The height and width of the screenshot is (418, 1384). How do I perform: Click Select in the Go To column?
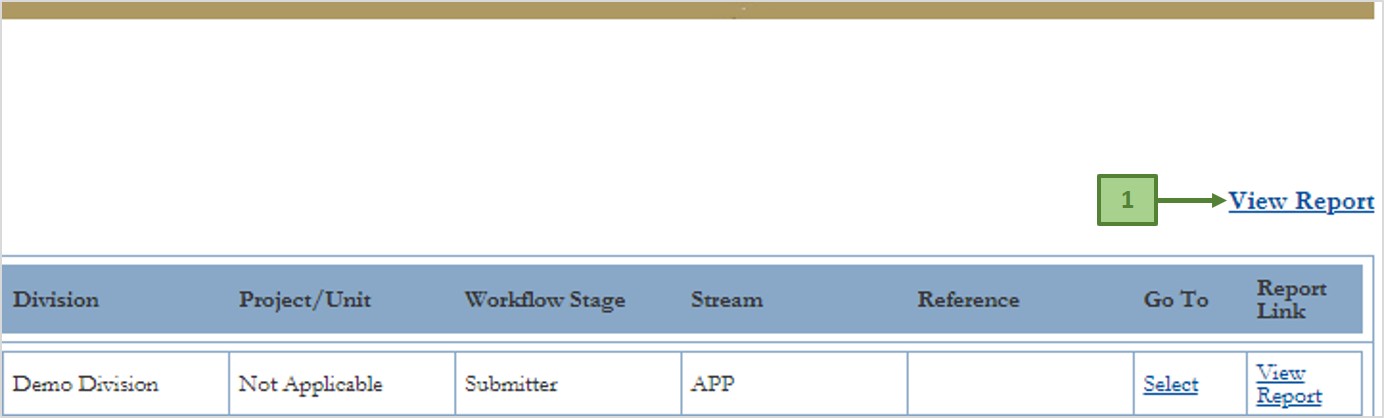1170,385
